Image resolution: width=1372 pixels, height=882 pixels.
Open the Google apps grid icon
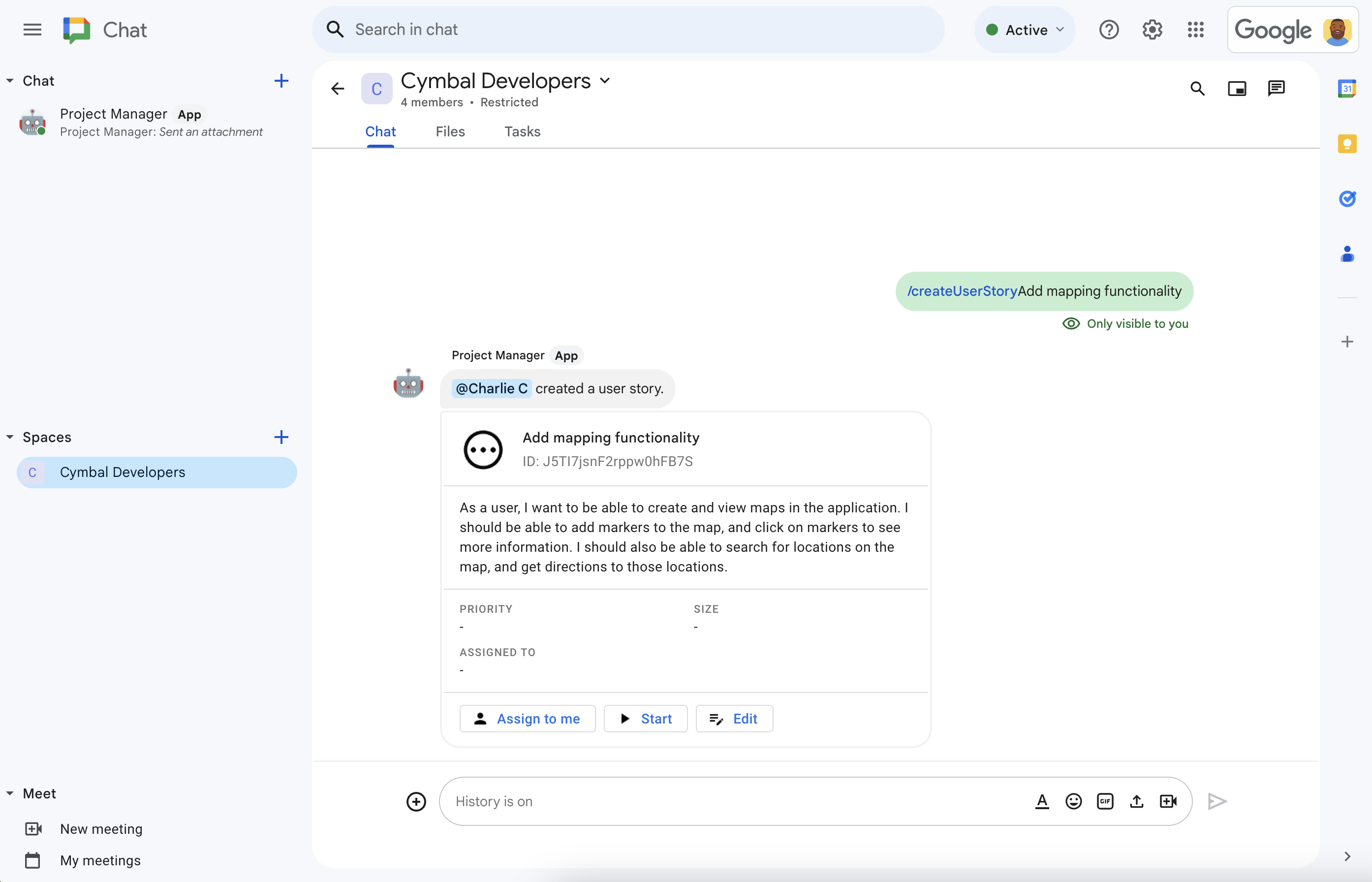(1196, 29)
